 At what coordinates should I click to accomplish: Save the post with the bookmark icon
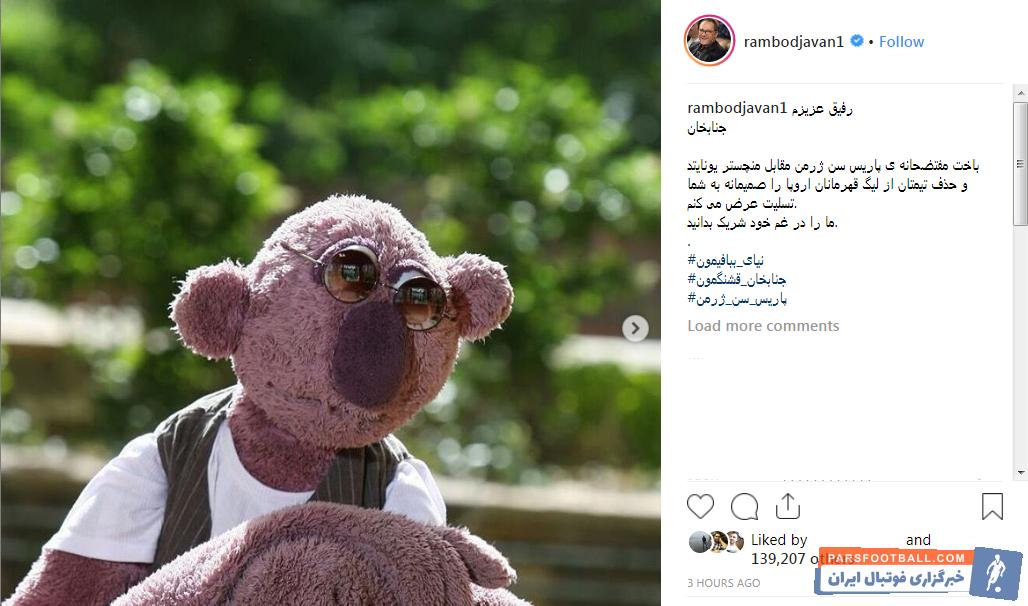click(992, 506)
